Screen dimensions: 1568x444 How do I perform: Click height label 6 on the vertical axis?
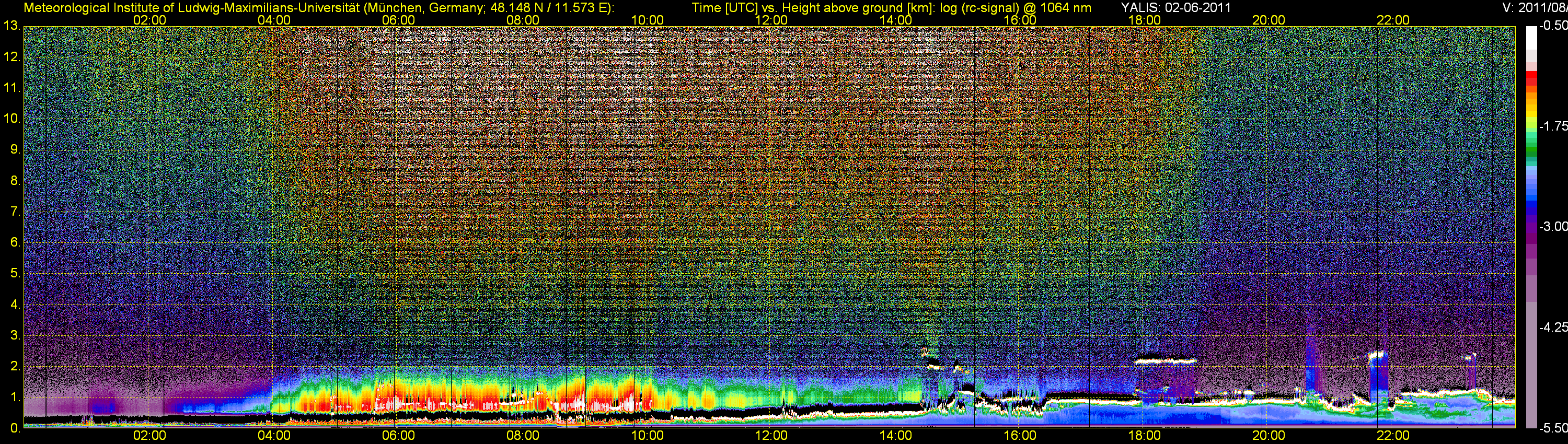tap(15, 243)
